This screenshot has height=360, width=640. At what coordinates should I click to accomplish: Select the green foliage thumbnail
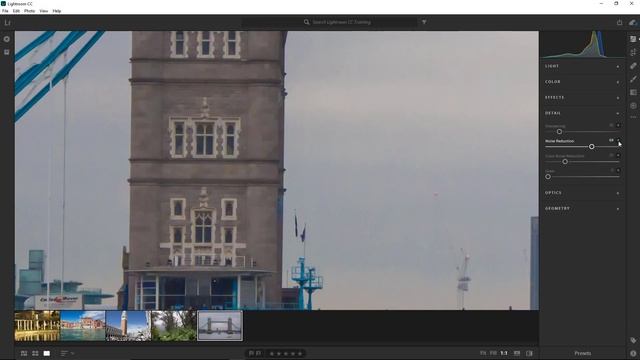click(174, 326)
